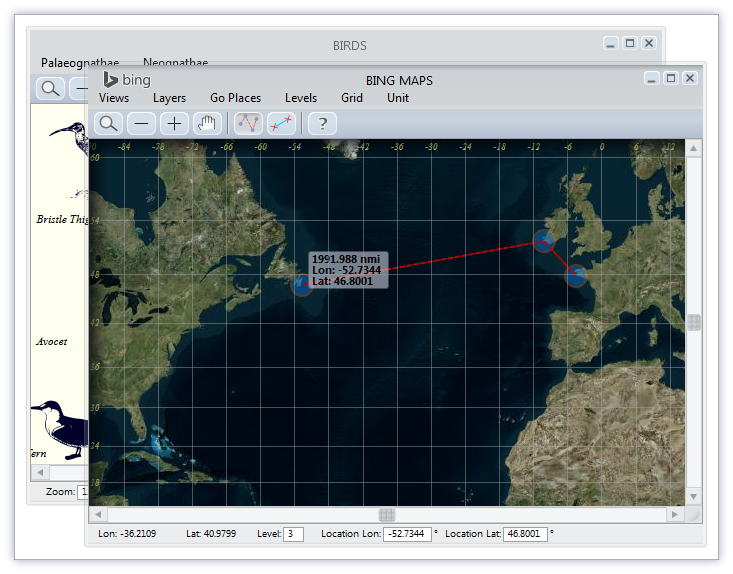
Task: Click the tern bird illustration in BIRDS window
Action: pos(60,429)
